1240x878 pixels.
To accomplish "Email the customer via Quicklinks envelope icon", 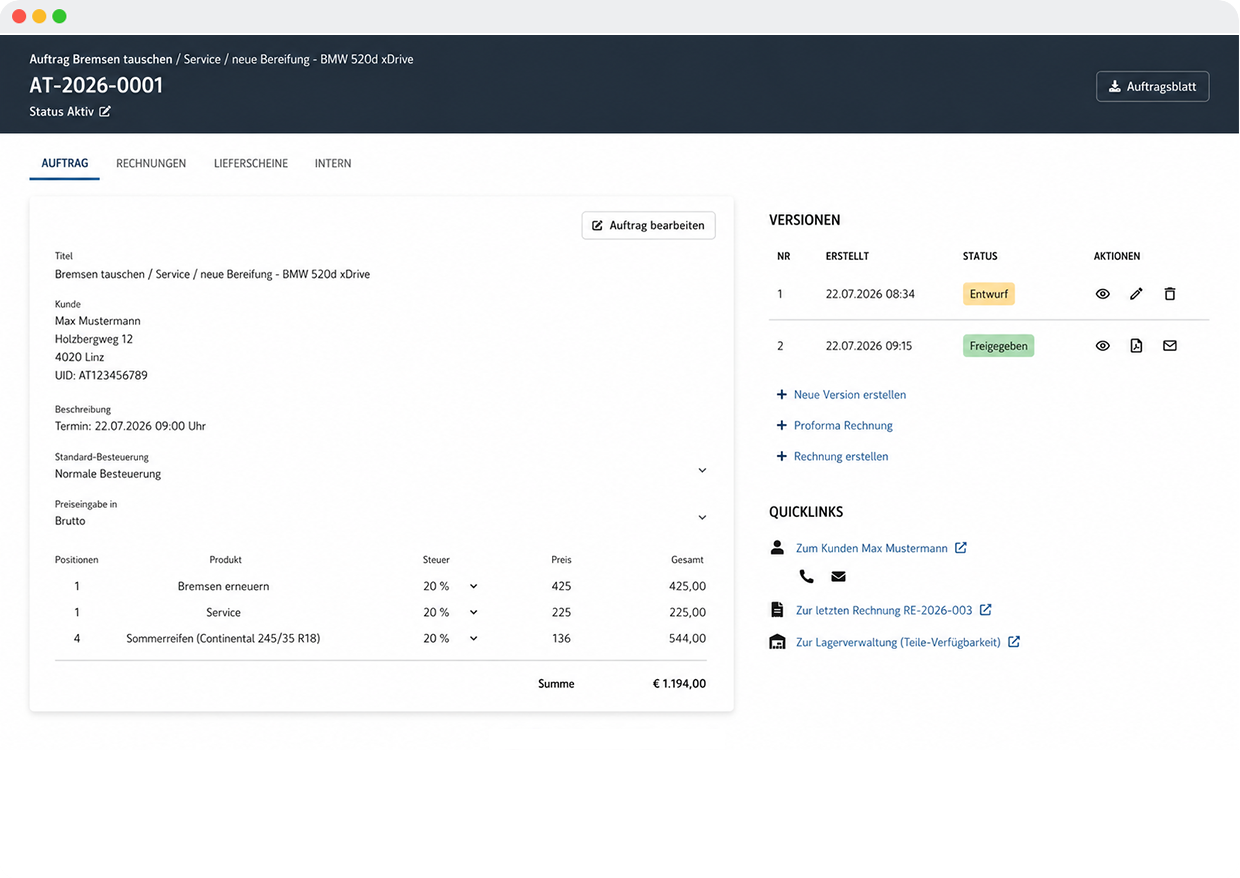I will pyautogui.click(x=839, y=577).
